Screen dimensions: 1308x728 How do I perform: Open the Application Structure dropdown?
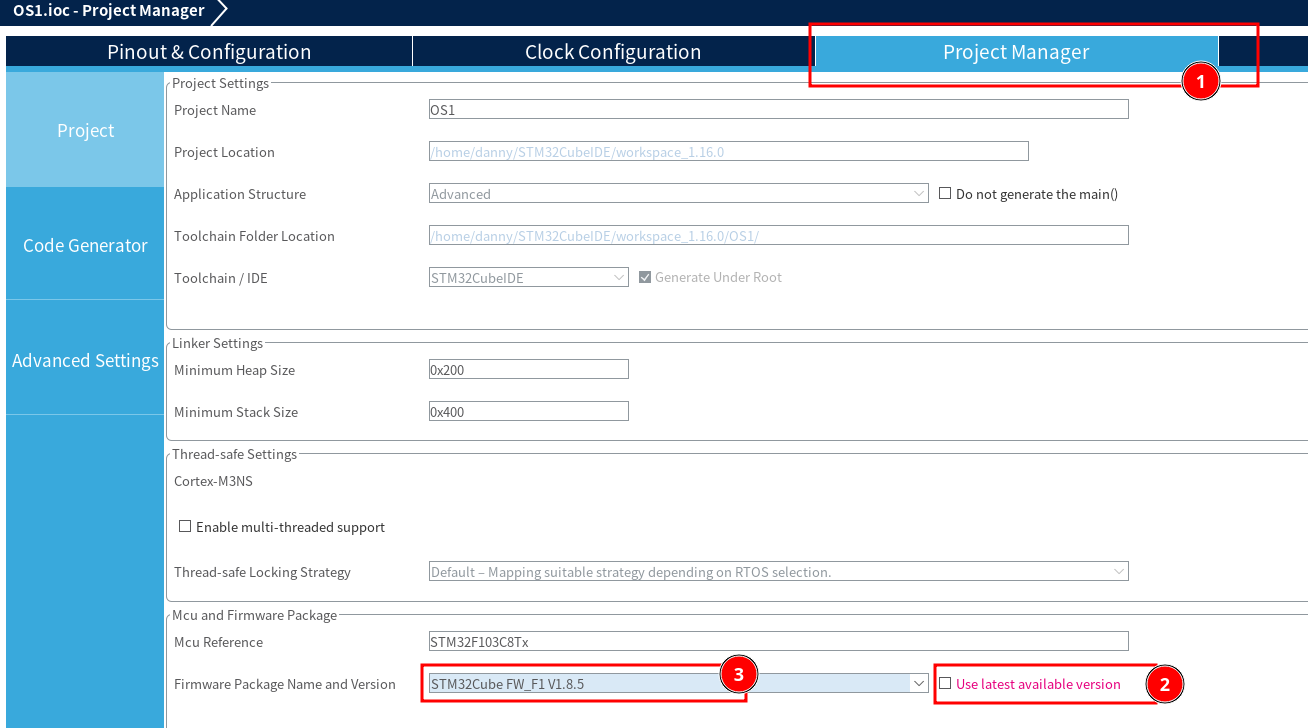tap(679, 193)
